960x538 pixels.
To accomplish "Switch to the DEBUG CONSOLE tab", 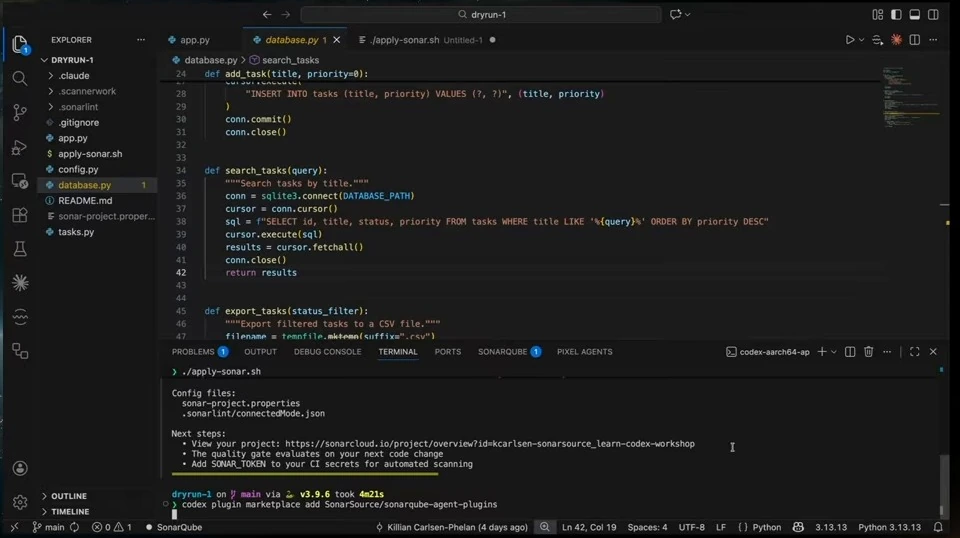I will click(328, 352).
